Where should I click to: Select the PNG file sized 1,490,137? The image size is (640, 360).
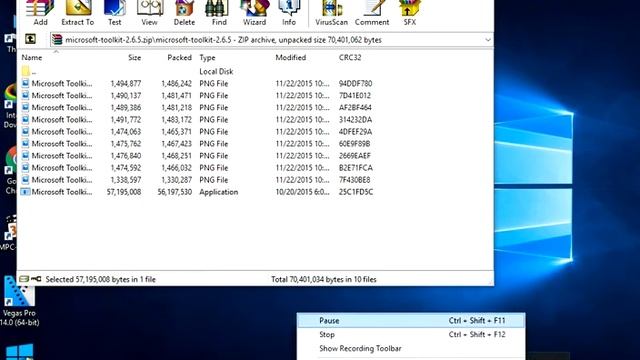click(197, 96)
